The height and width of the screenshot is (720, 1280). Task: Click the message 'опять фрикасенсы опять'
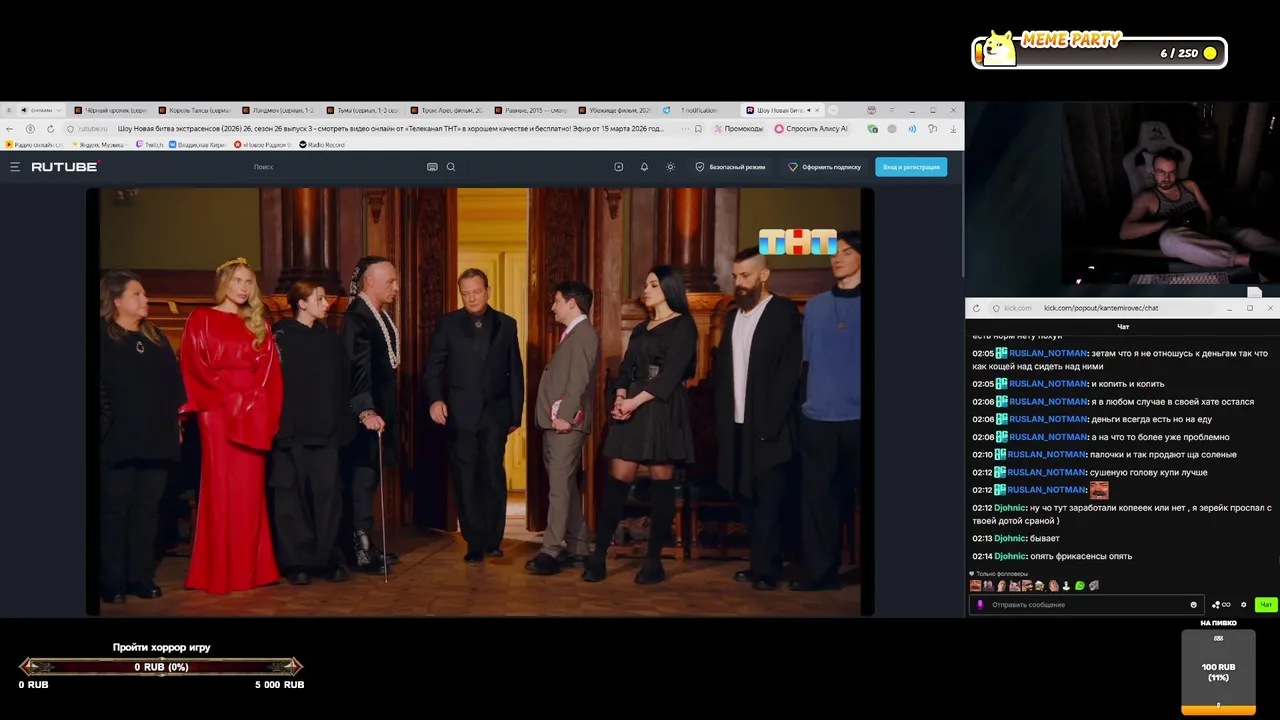coord(1081,556)
